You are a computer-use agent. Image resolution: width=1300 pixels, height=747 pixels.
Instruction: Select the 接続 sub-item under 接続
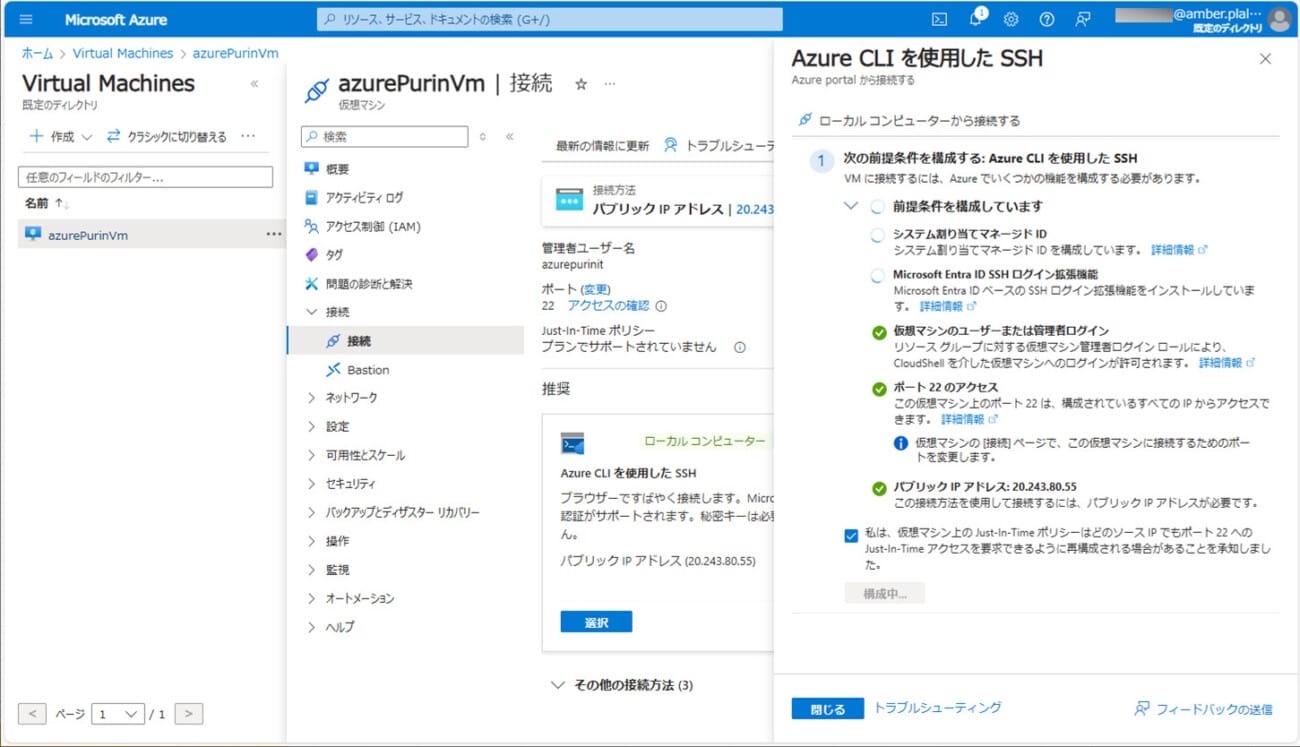[x=407, y=341]
